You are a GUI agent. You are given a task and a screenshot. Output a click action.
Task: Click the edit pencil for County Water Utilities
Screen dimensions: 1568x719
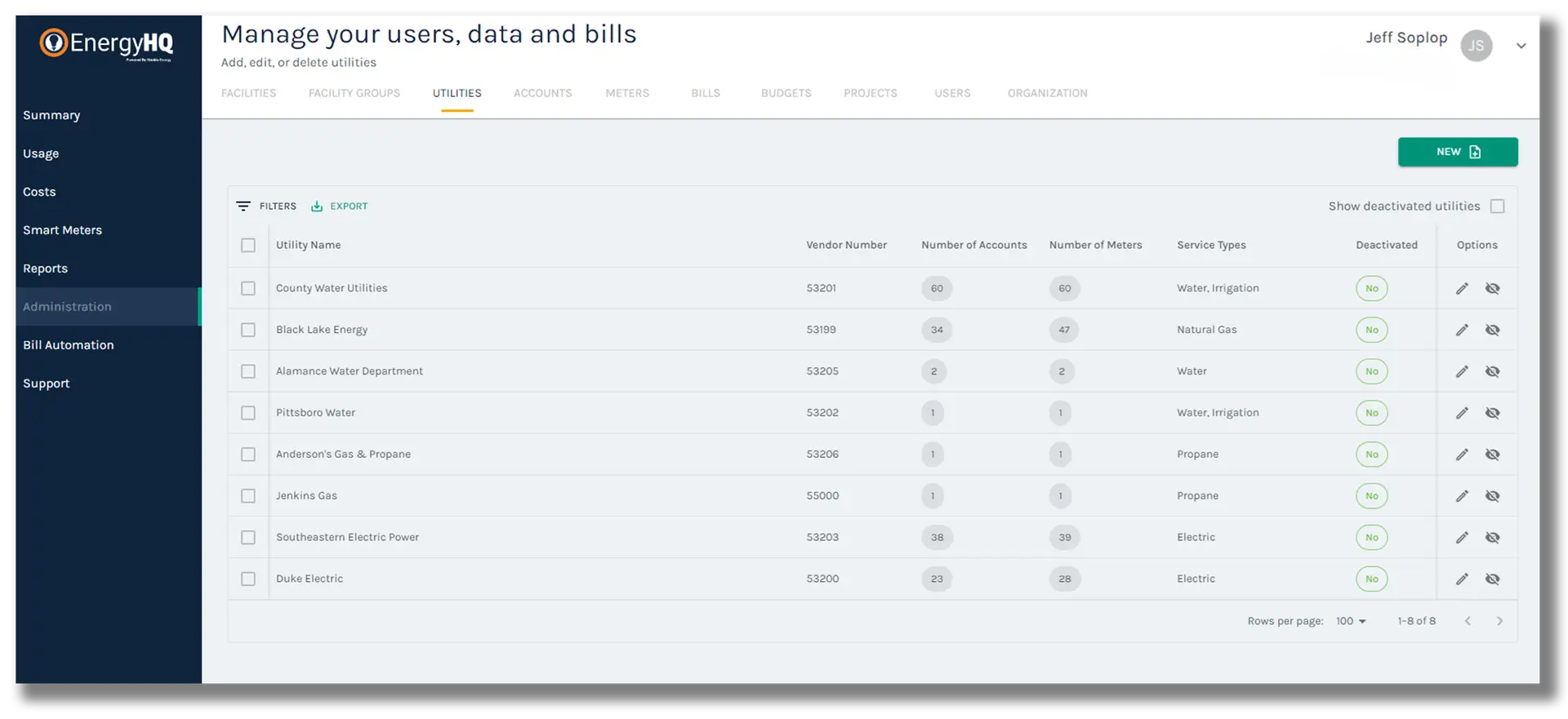pos(1462,288)
